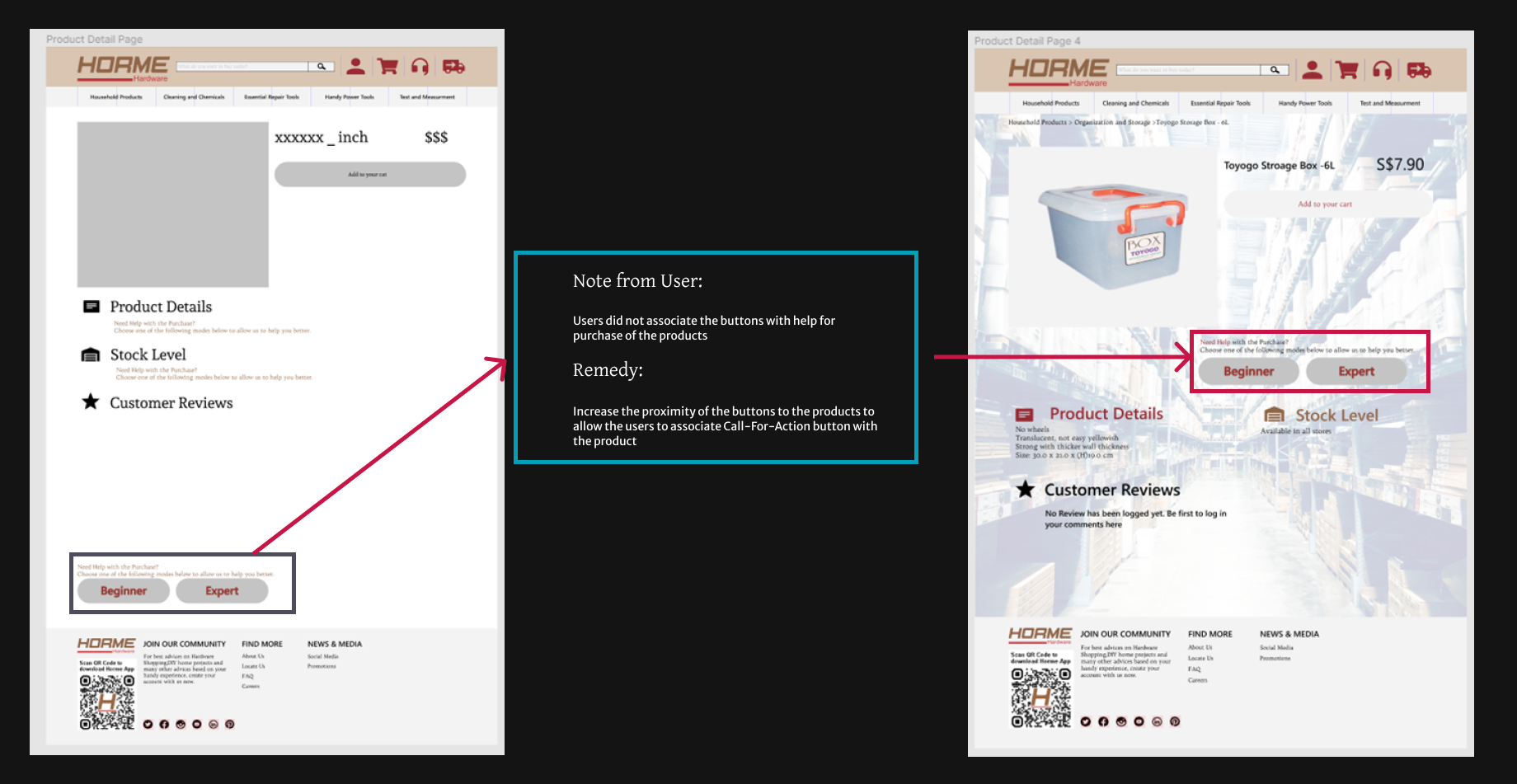Click the search magnifier button on Product Detail Page 4
This screenshot has height=784, width=1517.
click(x=1275, y=70)
